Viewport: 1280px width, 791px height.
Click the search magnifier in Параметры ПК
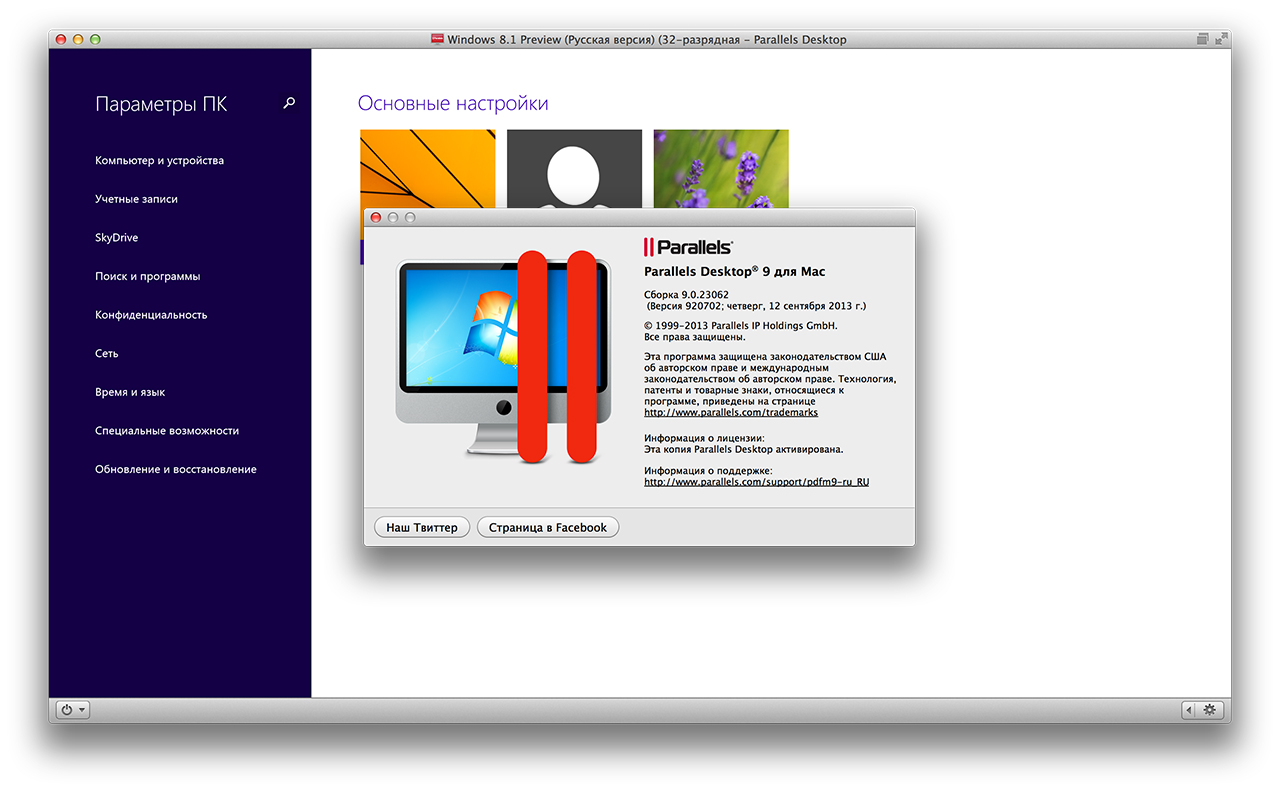pos(289,103)
